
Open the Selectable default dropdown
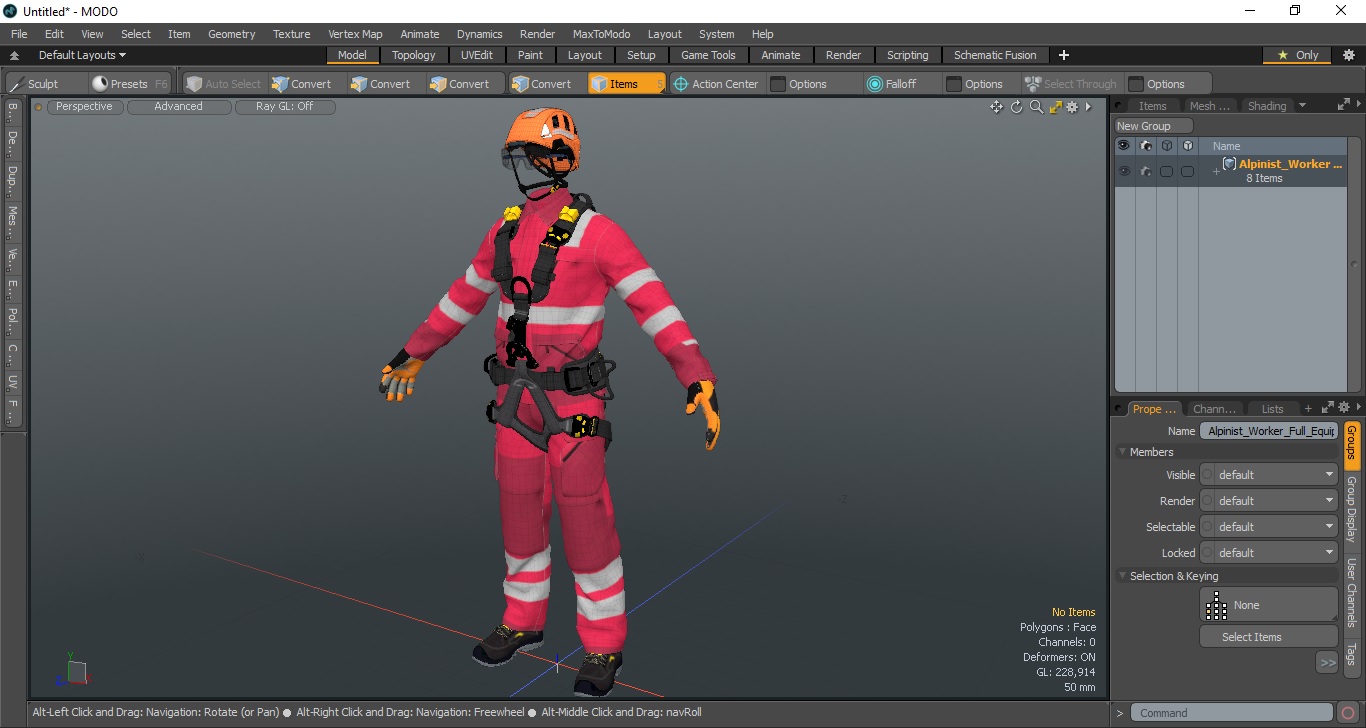(x=1276, y=527)
